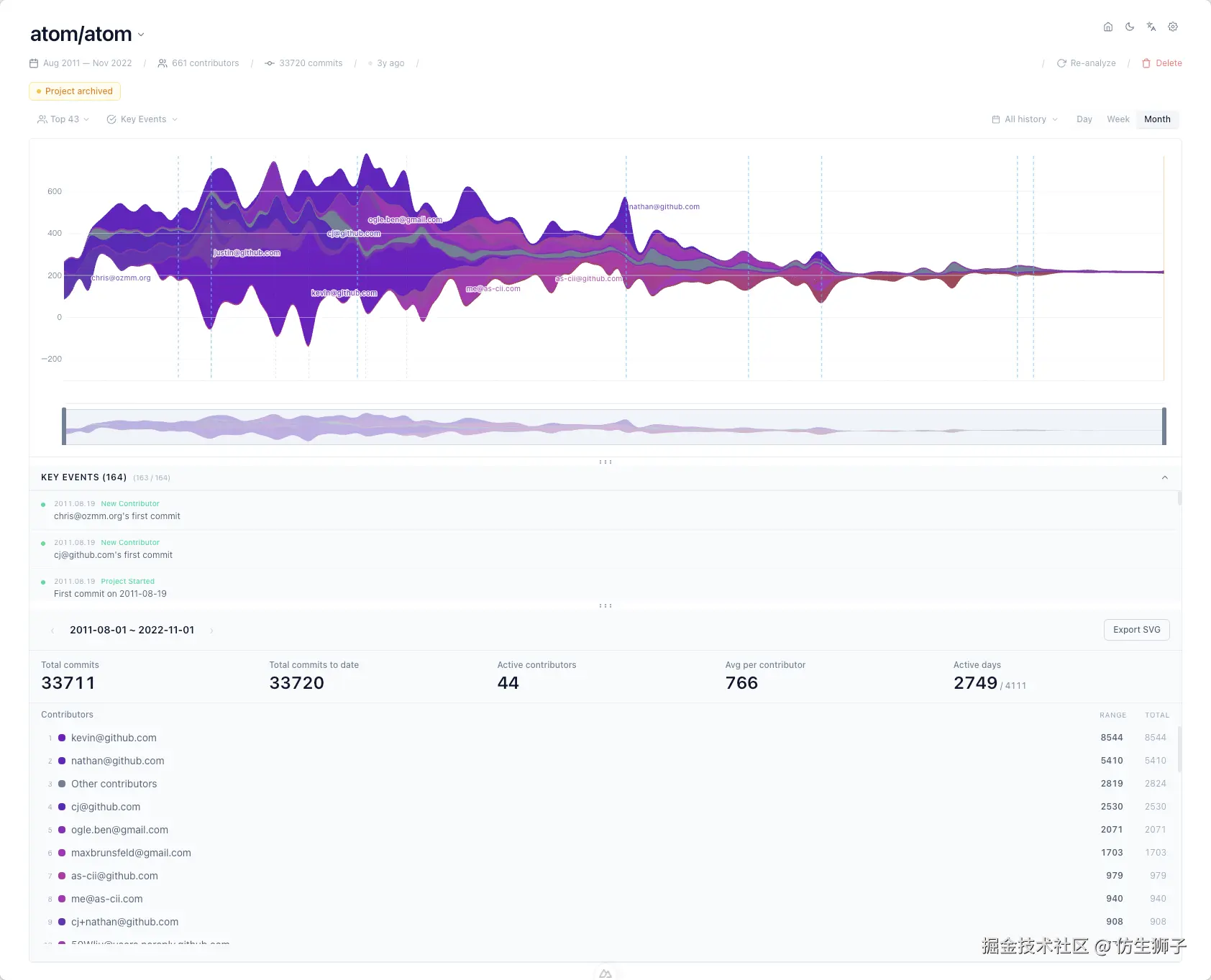Viewport: 1211px width, 980px height.
Task: Click the right handle of the timeline range slider
Action: pyautogui.click(x=1164, y=426)
